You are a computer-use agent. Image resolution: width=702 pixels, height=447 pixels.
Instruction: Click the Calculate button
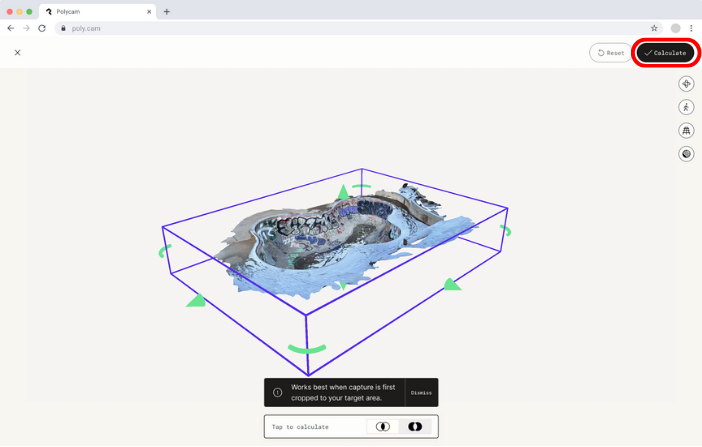665,53
